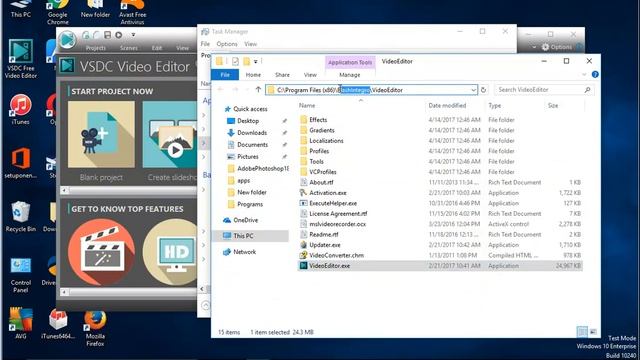Open Task Manager File menu

click(x=205, y=44)
